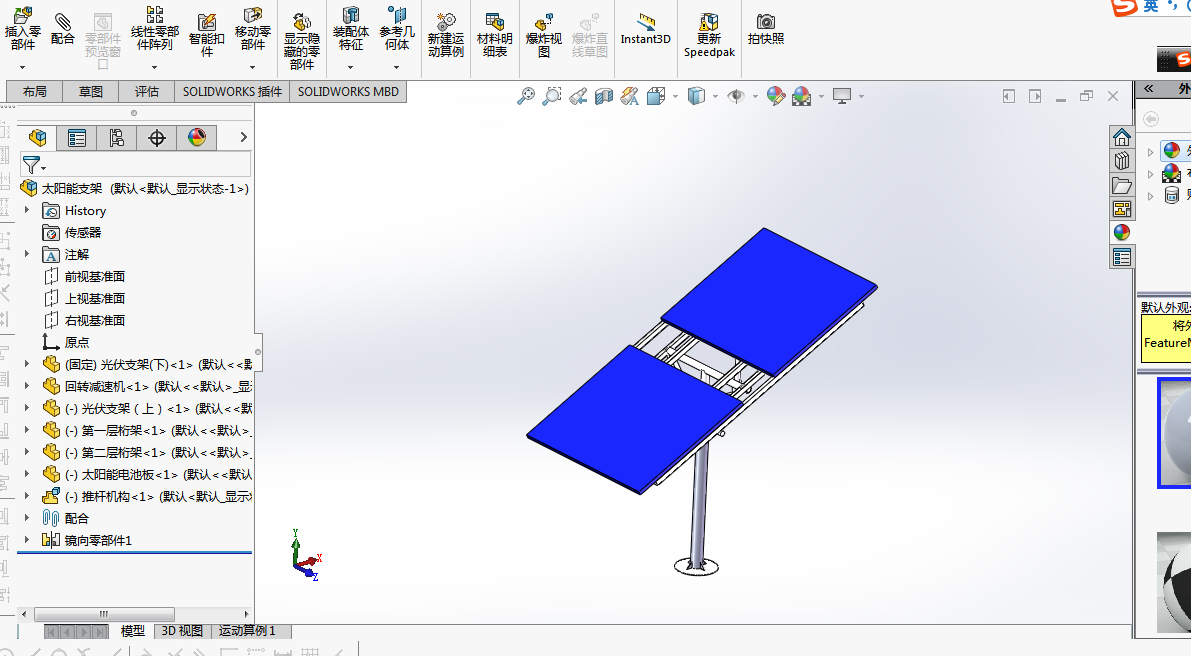Switch to the 评估 tab
This screenshot has height=656, width=1191.
click(146, 91)
